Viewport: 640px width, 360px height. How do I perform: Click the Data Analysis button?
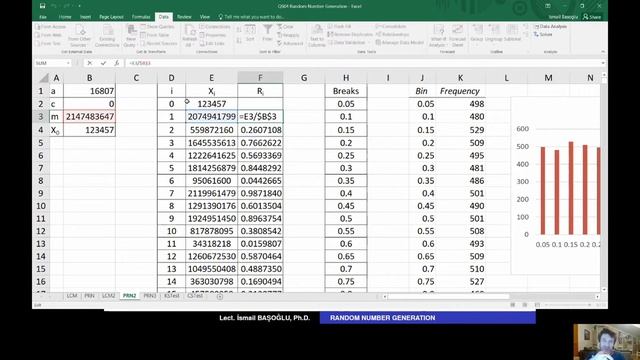pos(550,27)
